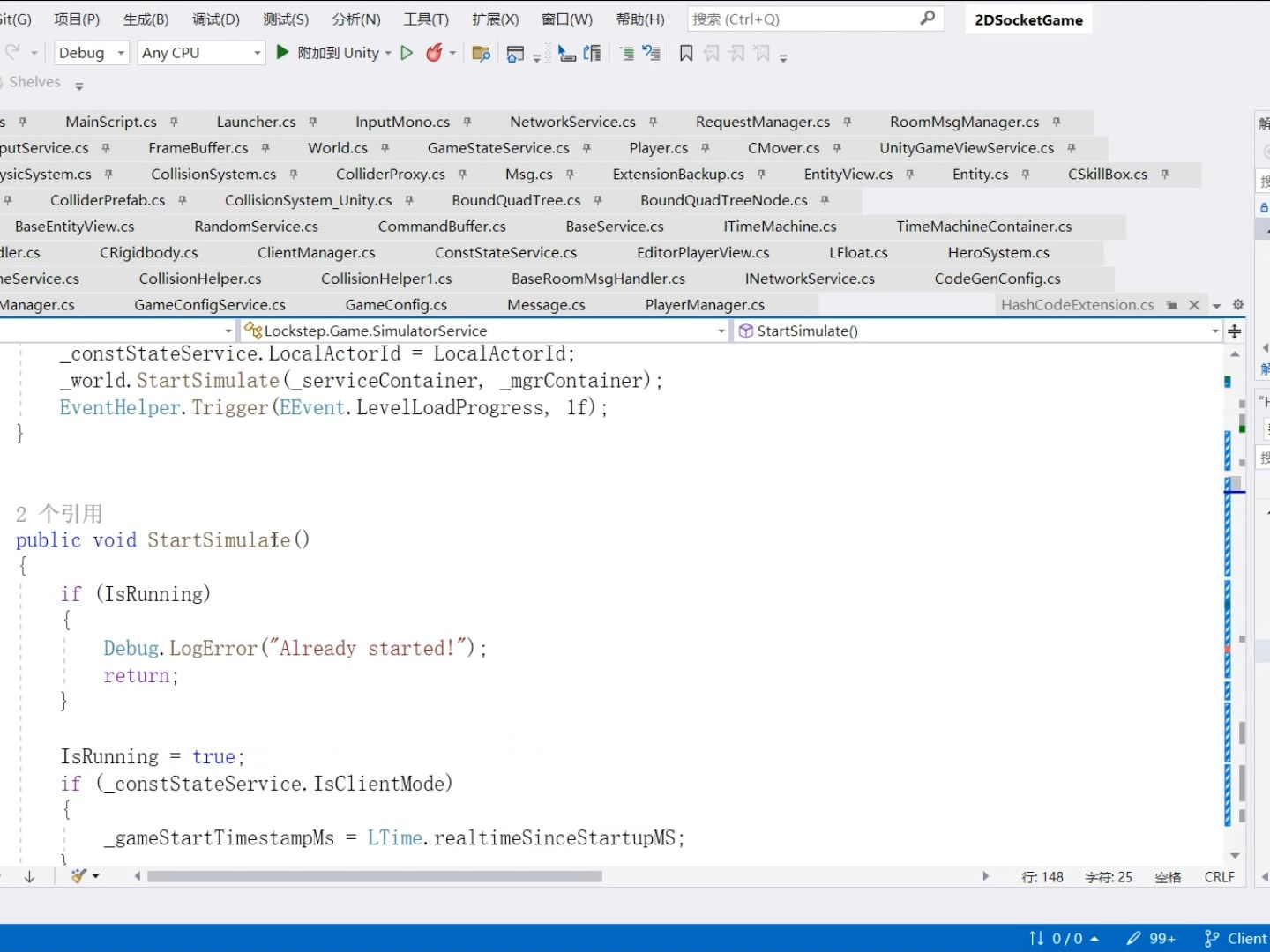Click the CRLF line ending indicator
This screenshot has width=1270, height=952.
pyautogui.click(x=1220, y=877)
